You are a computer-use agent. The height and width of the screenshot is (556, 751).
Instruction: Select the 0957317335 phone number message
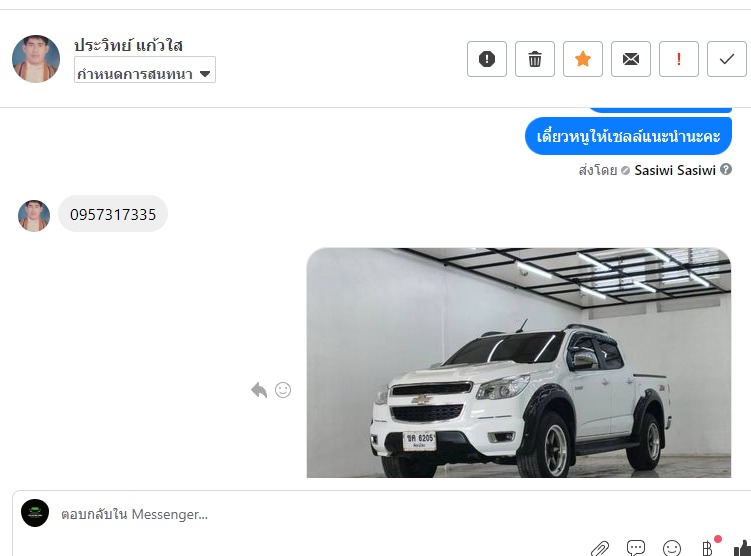click(113, 214)
